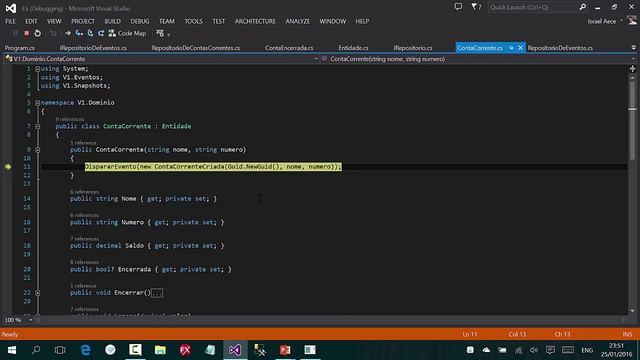Switch to the Program.cs tab
Screen dimensions: 640x360
19,48
